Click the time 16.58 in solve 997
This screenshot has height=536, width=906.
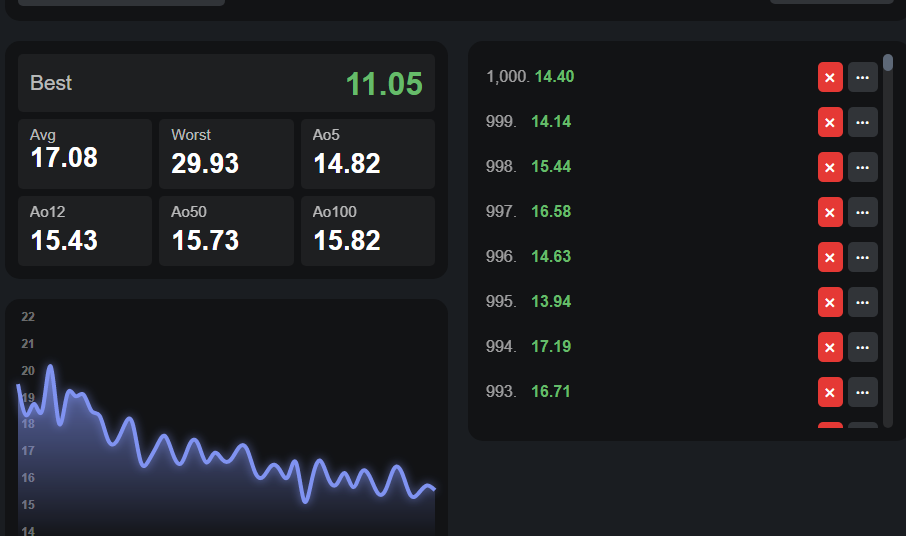point(551,211)
